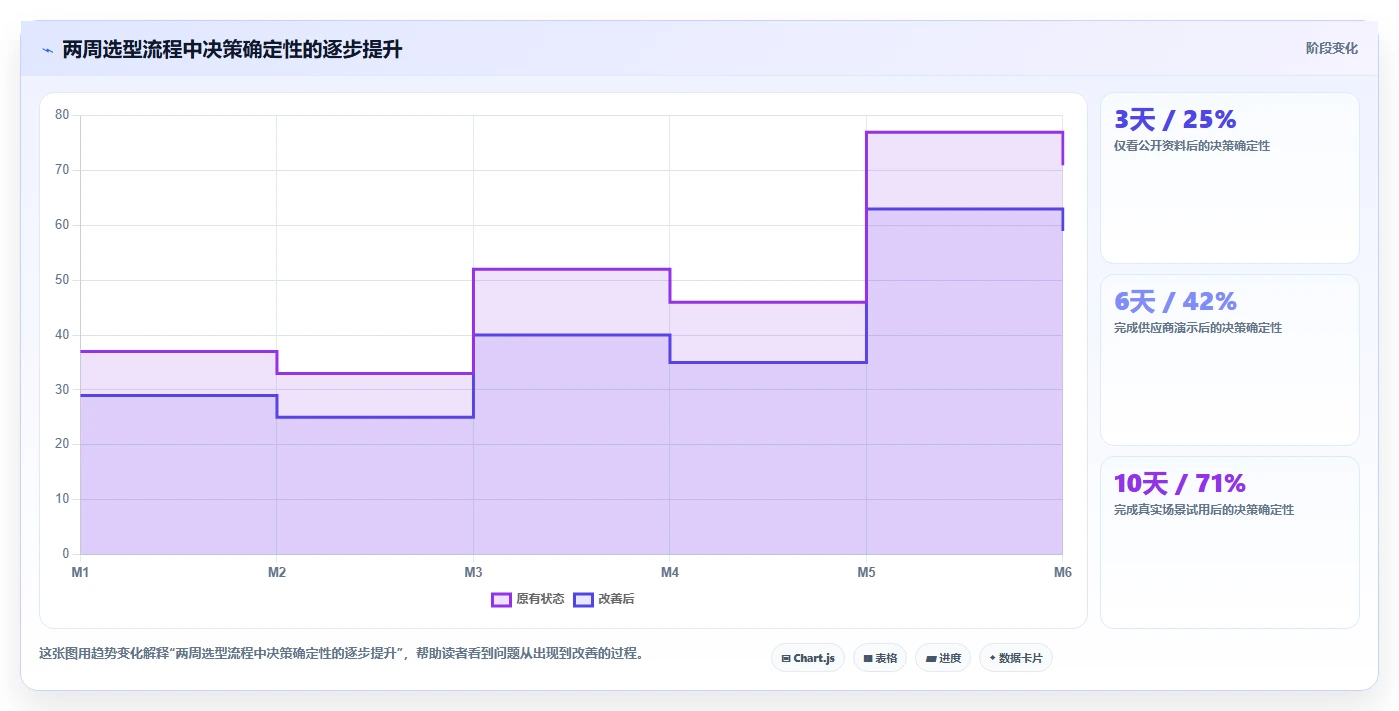
Task: Click the 80 y-axis tick label
Action: tap(62, 115)
